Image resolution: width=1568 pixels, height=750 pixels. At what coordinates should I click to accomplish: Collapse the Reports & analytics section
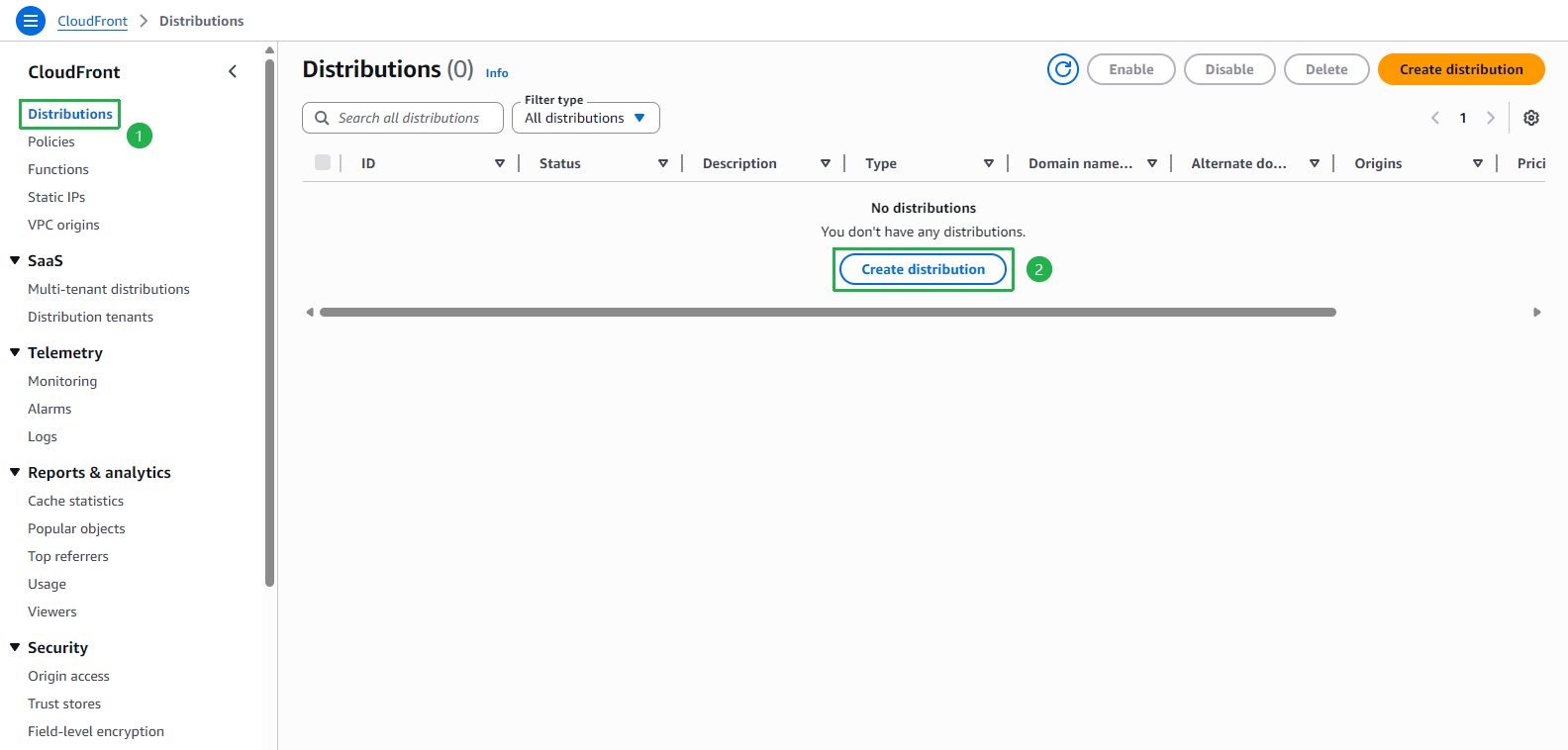[x=15, y=472]
